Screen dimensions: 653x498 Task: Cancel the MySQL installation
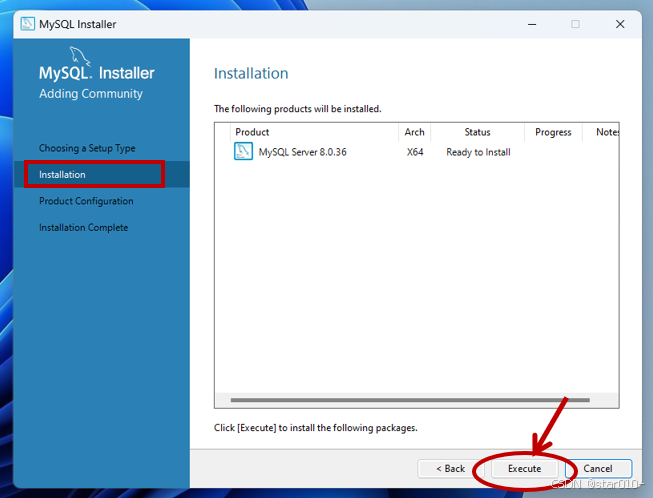[598, 469]
